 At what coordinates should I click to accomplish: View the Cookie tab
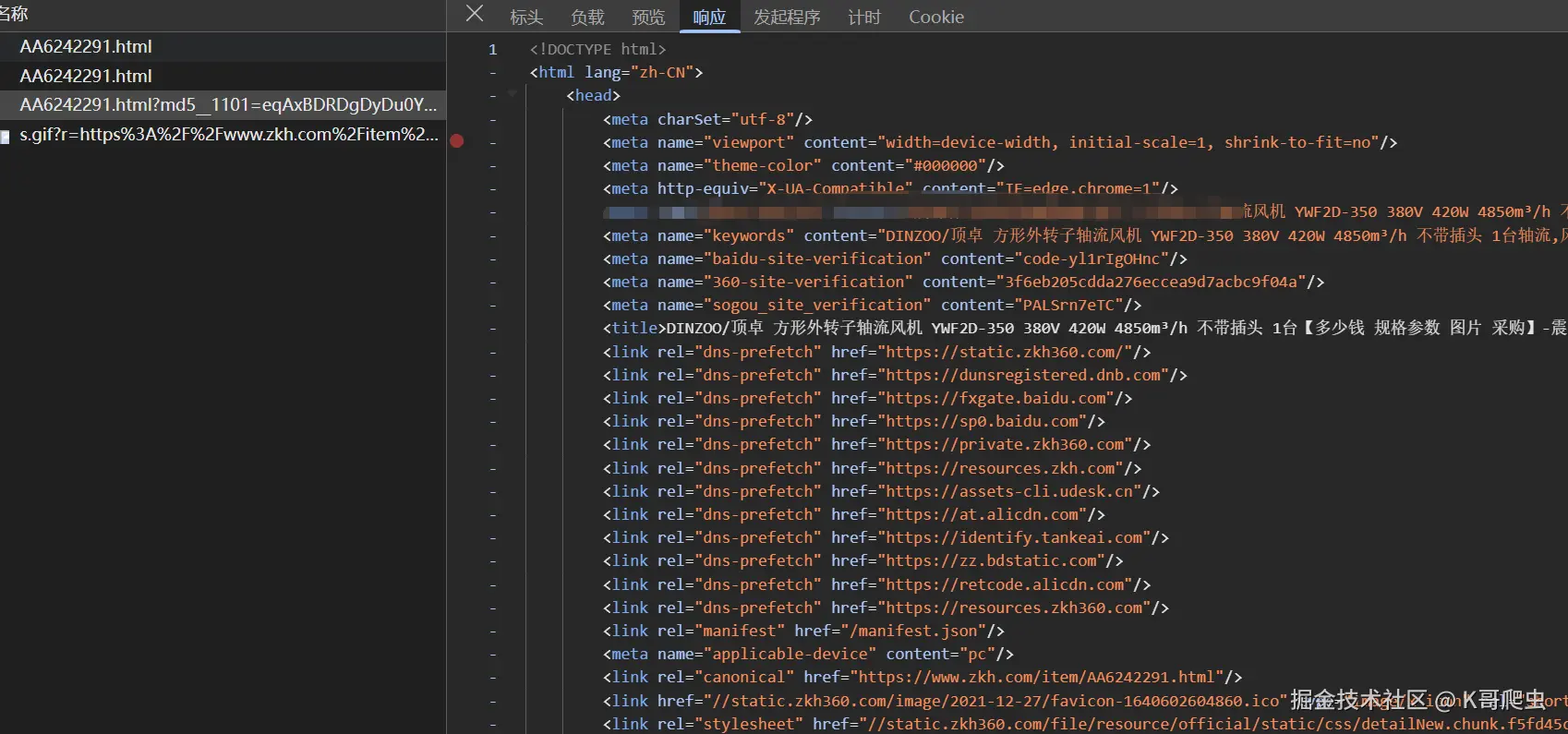[x=935, y=17]
